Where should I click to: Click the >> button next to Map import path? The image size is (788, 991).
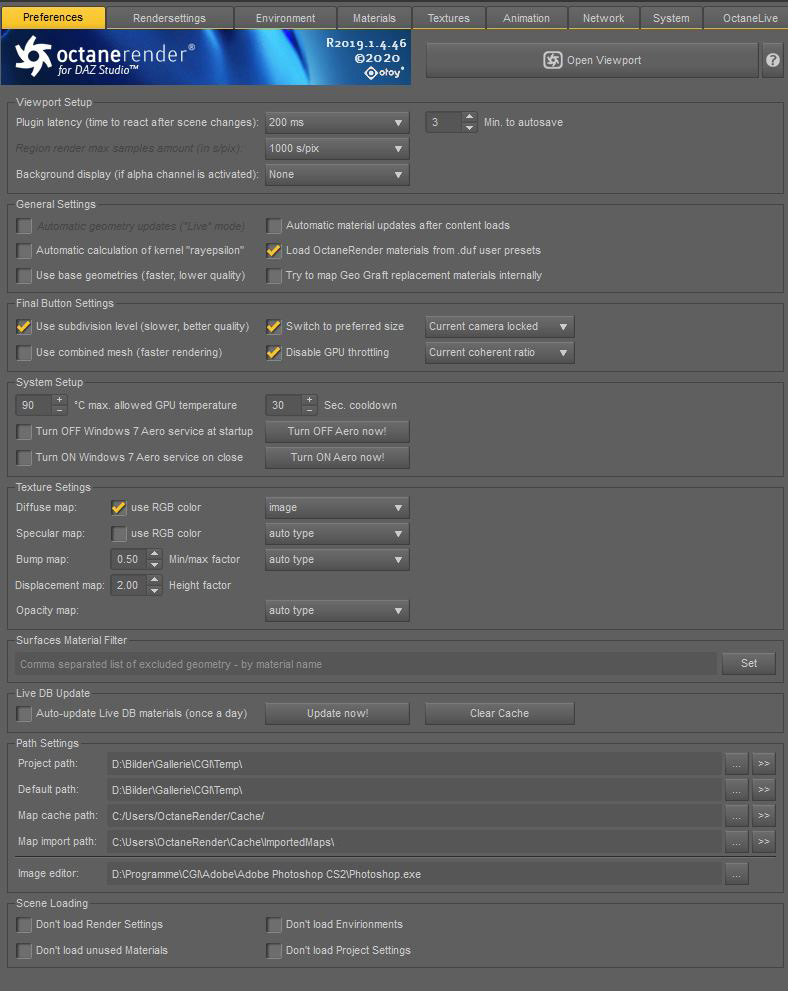763,841
